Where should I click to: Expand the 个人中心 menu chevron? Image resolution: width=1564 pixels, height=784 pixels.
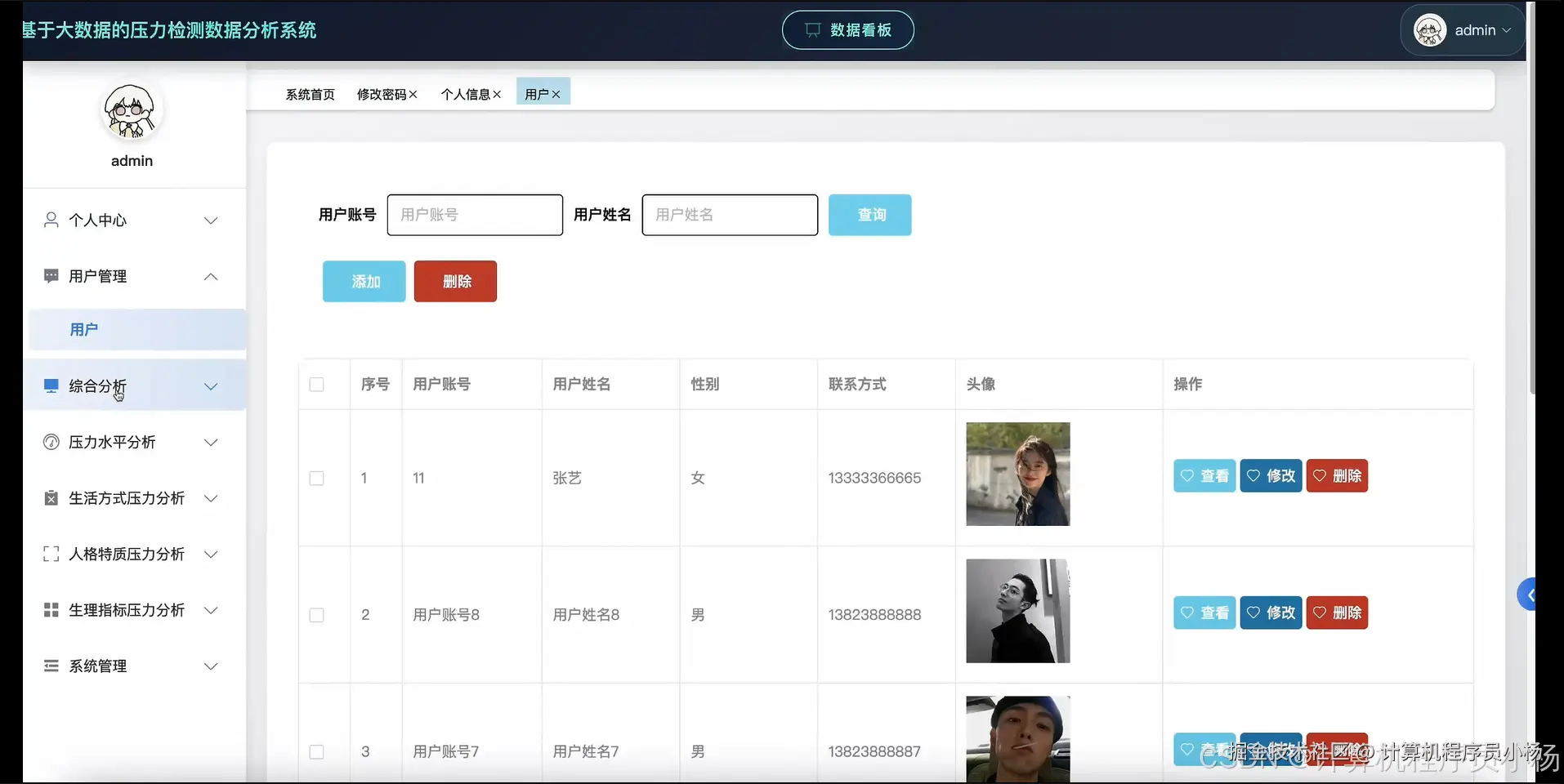point(211,220)
